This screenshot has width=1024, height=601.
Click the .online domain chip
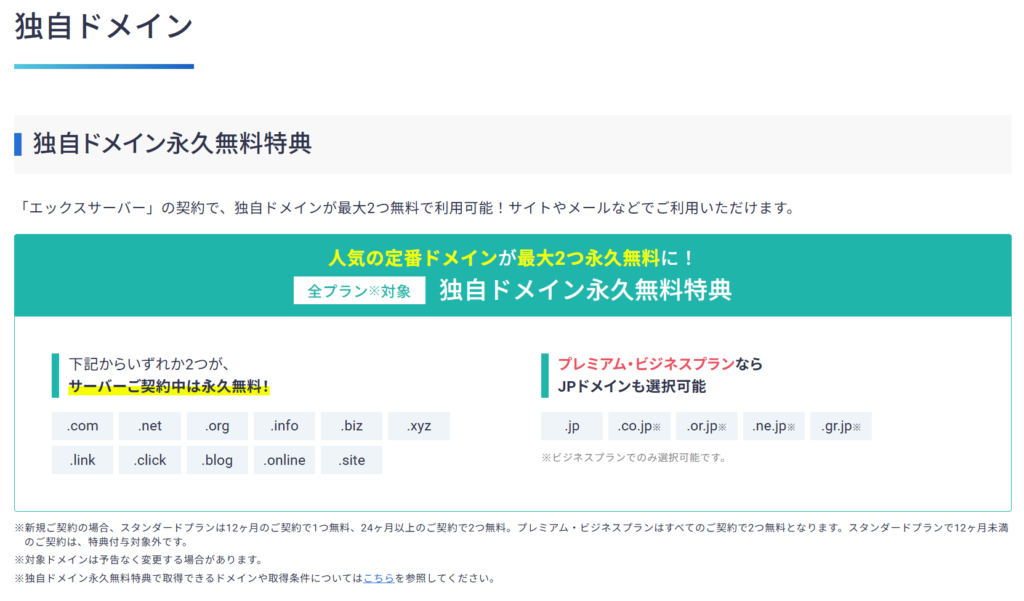284,460
